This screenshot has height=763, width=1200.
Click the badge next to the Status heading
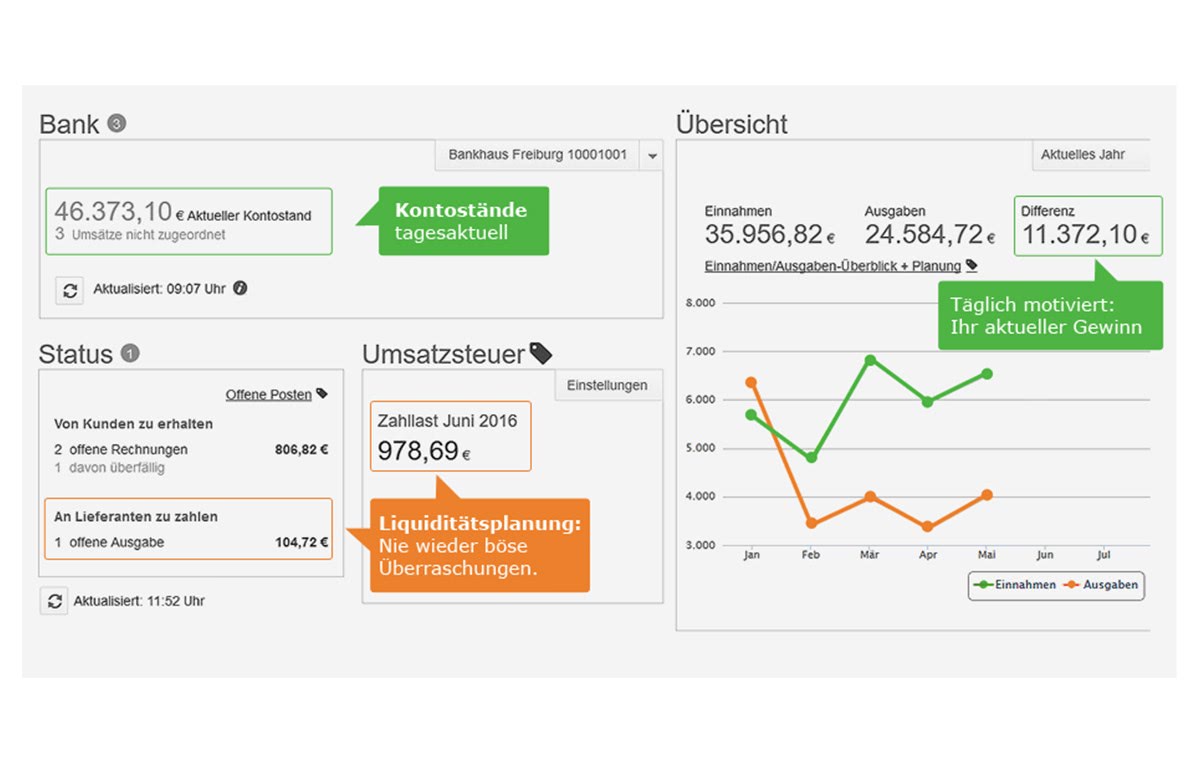[130, 353]
